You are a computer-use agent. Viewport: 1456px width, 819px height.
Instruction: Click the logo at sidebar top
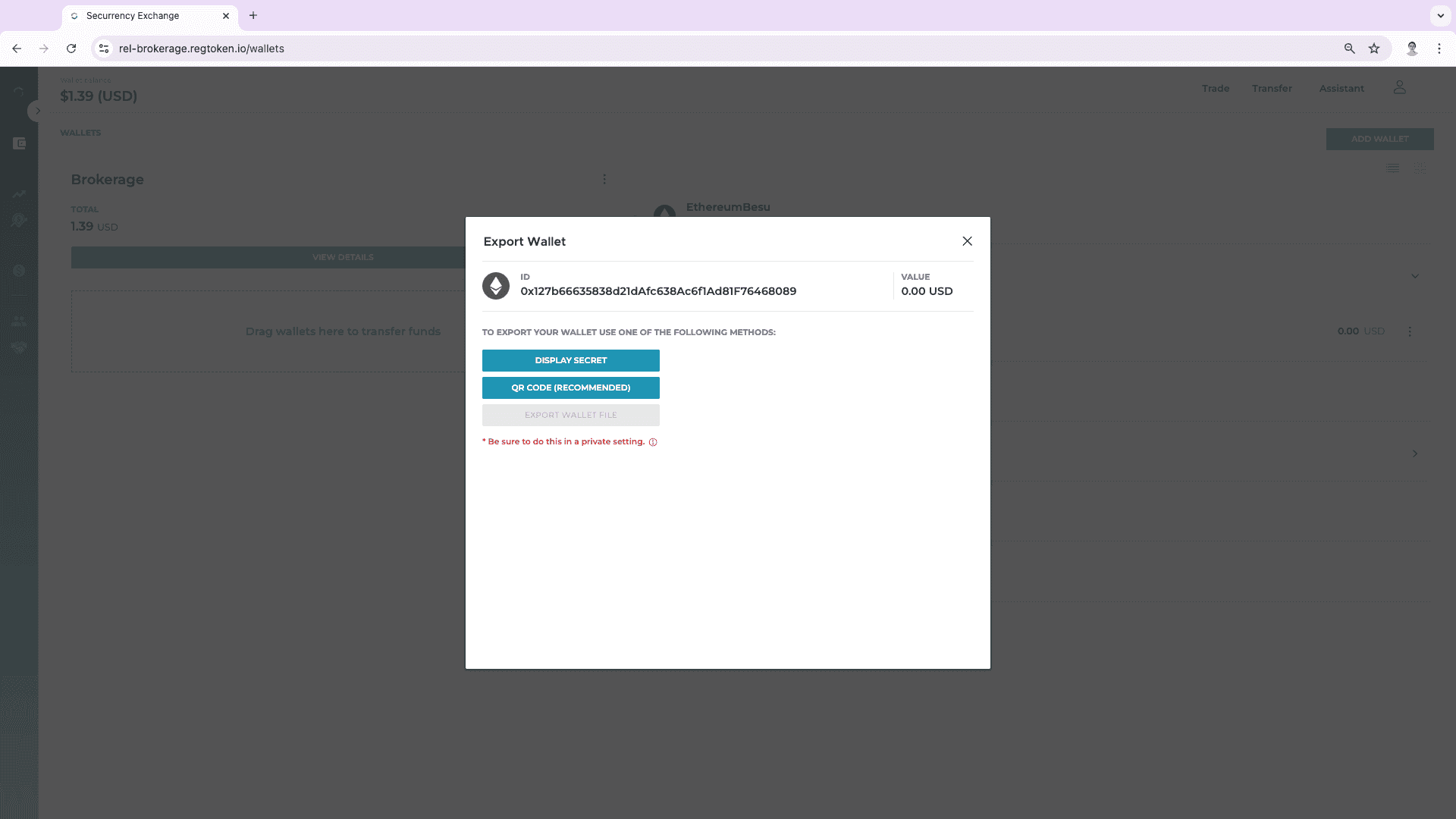19,90
